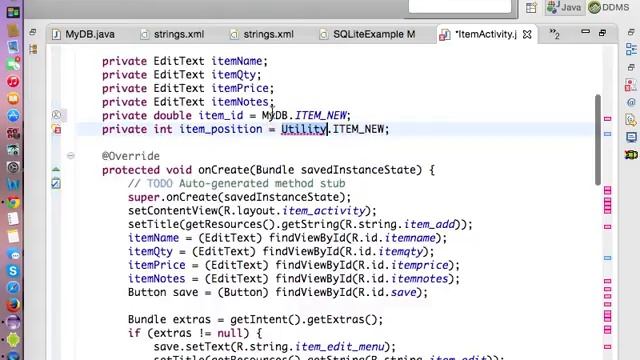The width and height of the screenshot is (640, 360).
Task: Open Firefox from the Dock
Action: point(13,305)
